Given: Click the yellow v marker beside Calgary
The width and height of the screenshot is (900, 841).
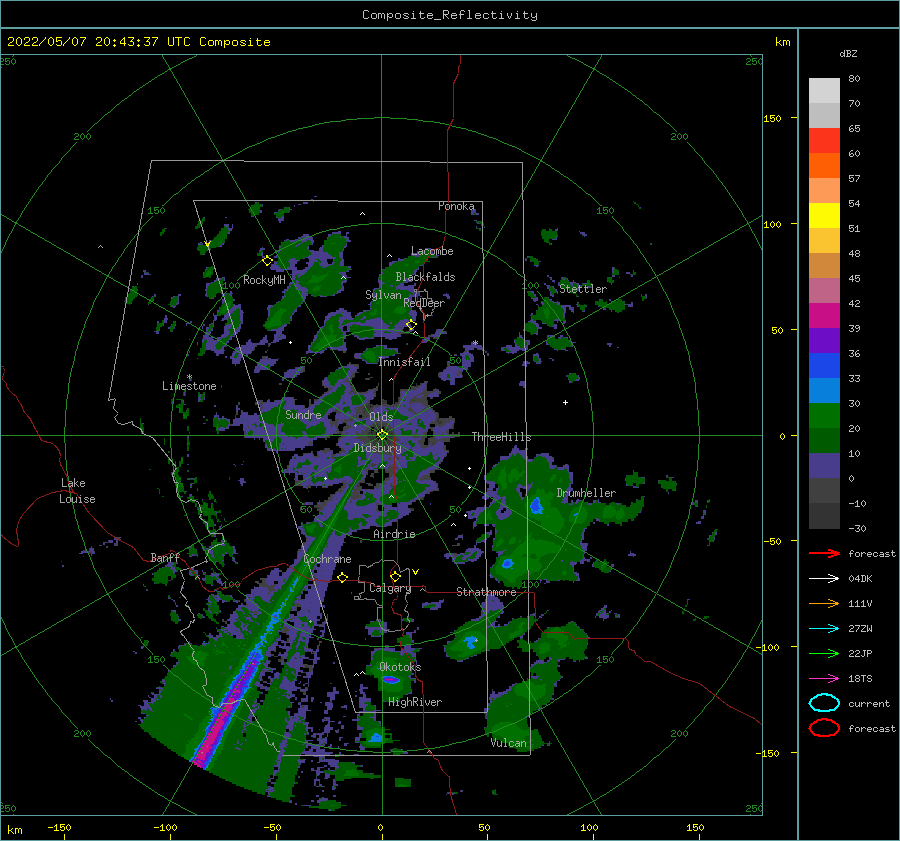Looking at the screenshot, I should coord(415,572).
